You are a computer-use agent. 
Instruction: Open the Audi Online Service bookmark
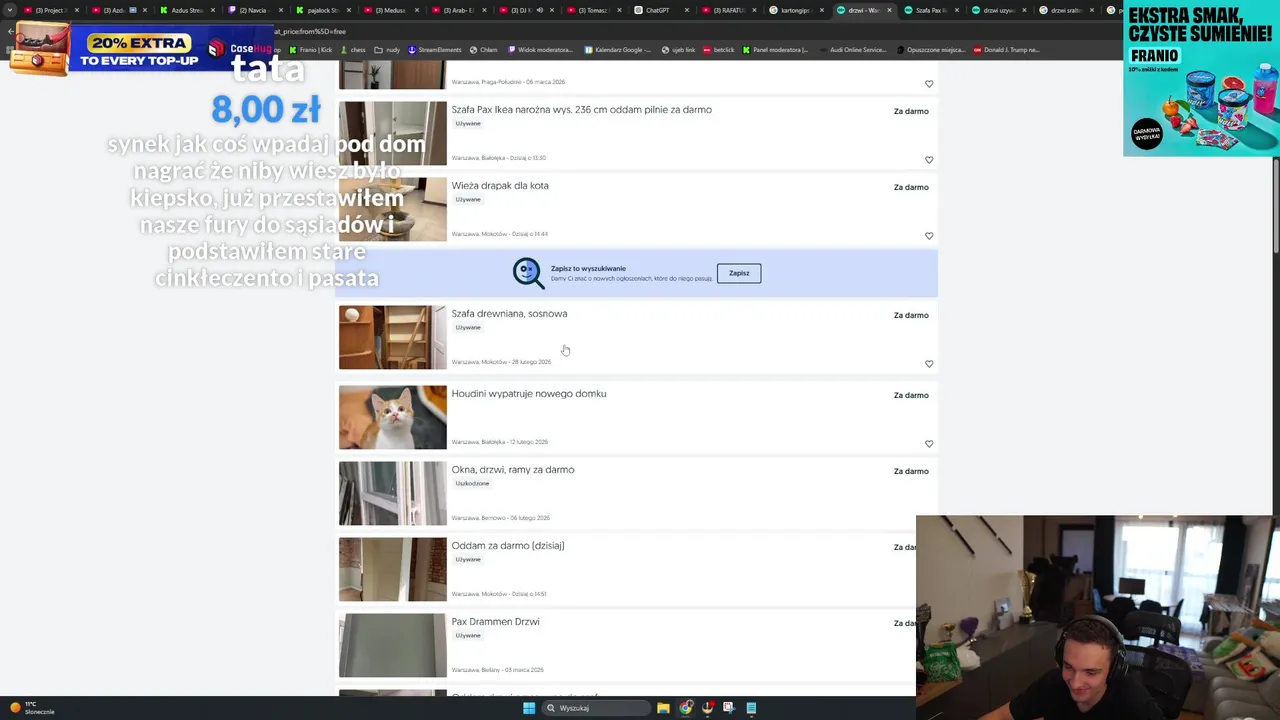pos(853,50)
